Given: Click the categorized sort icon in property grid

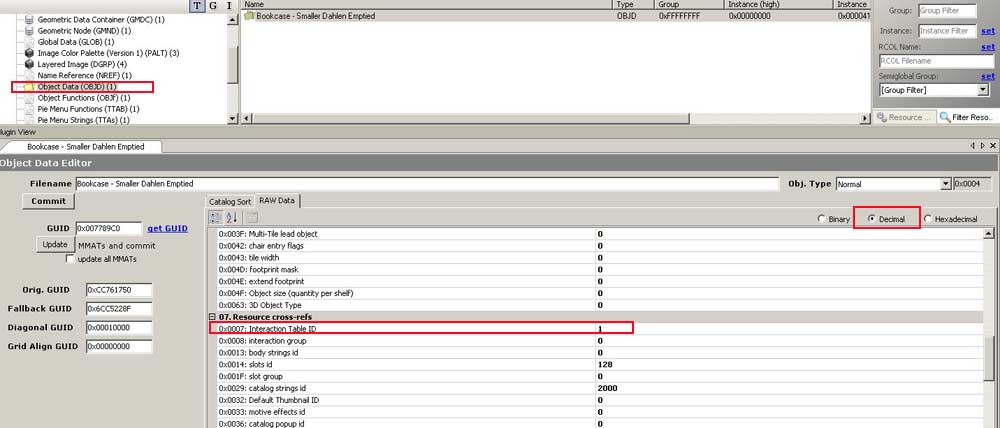Looking at the screenshot, I should coord(216,218).
